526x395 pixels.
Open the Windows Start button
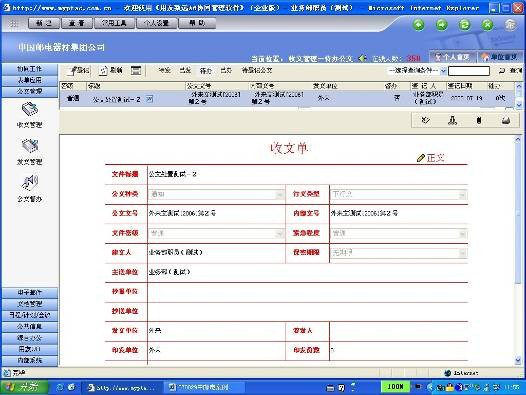(23, 387)
